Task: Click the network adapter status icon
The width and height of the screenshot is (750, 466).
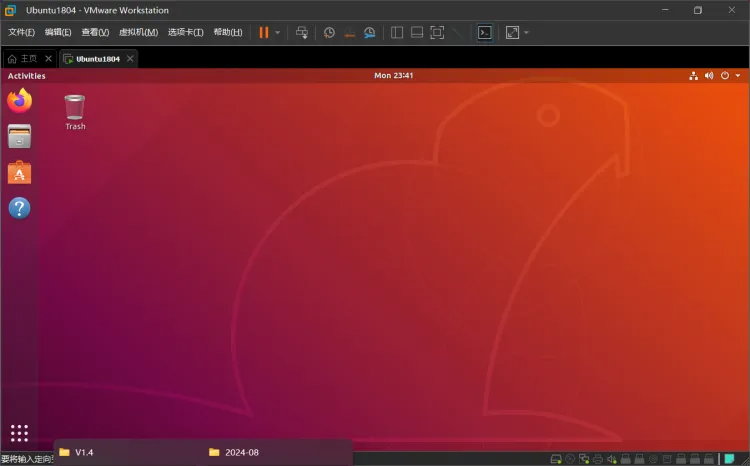Action: 584,459
